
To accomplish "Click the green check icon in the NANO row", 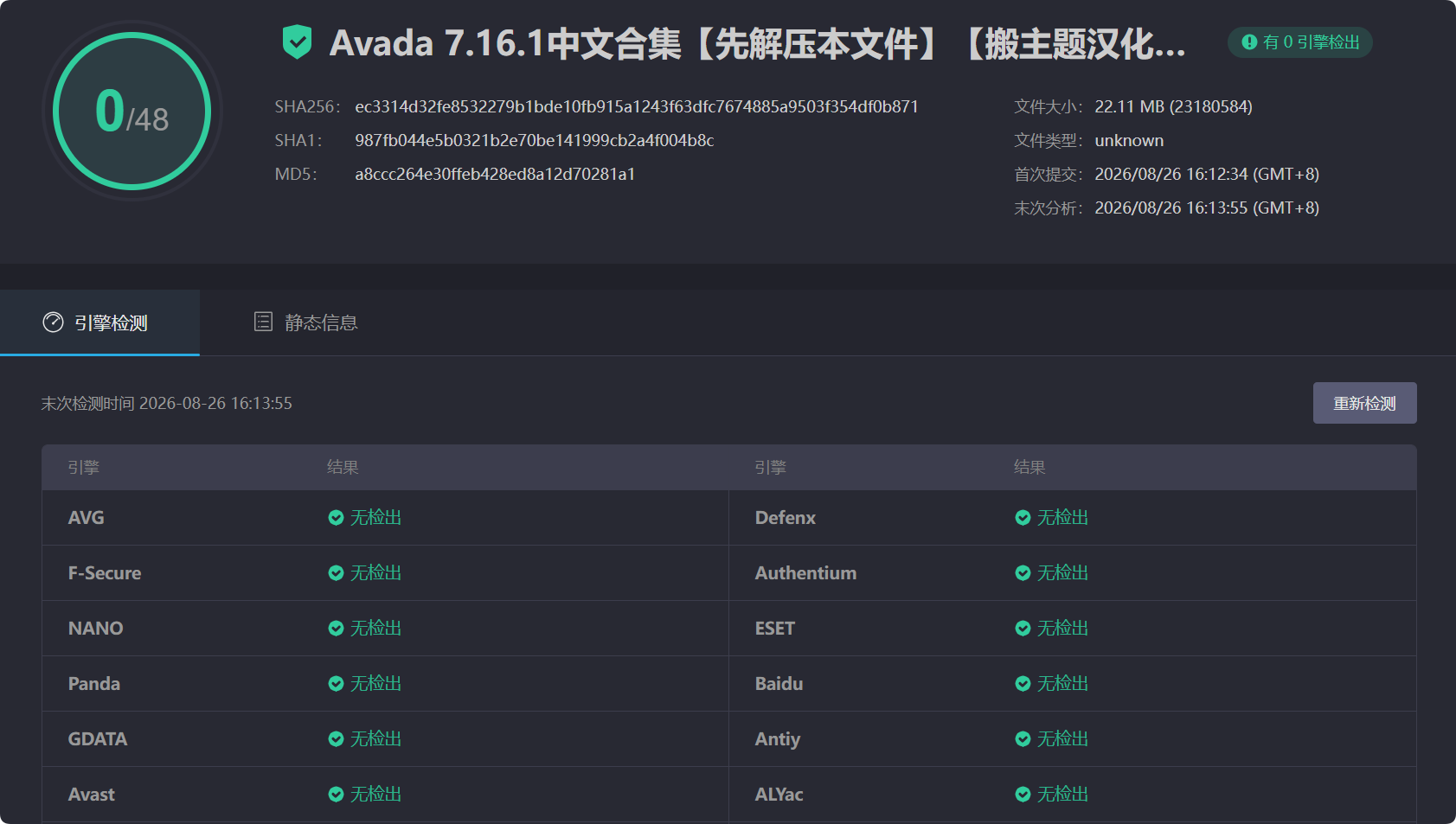I will (336, 629).
